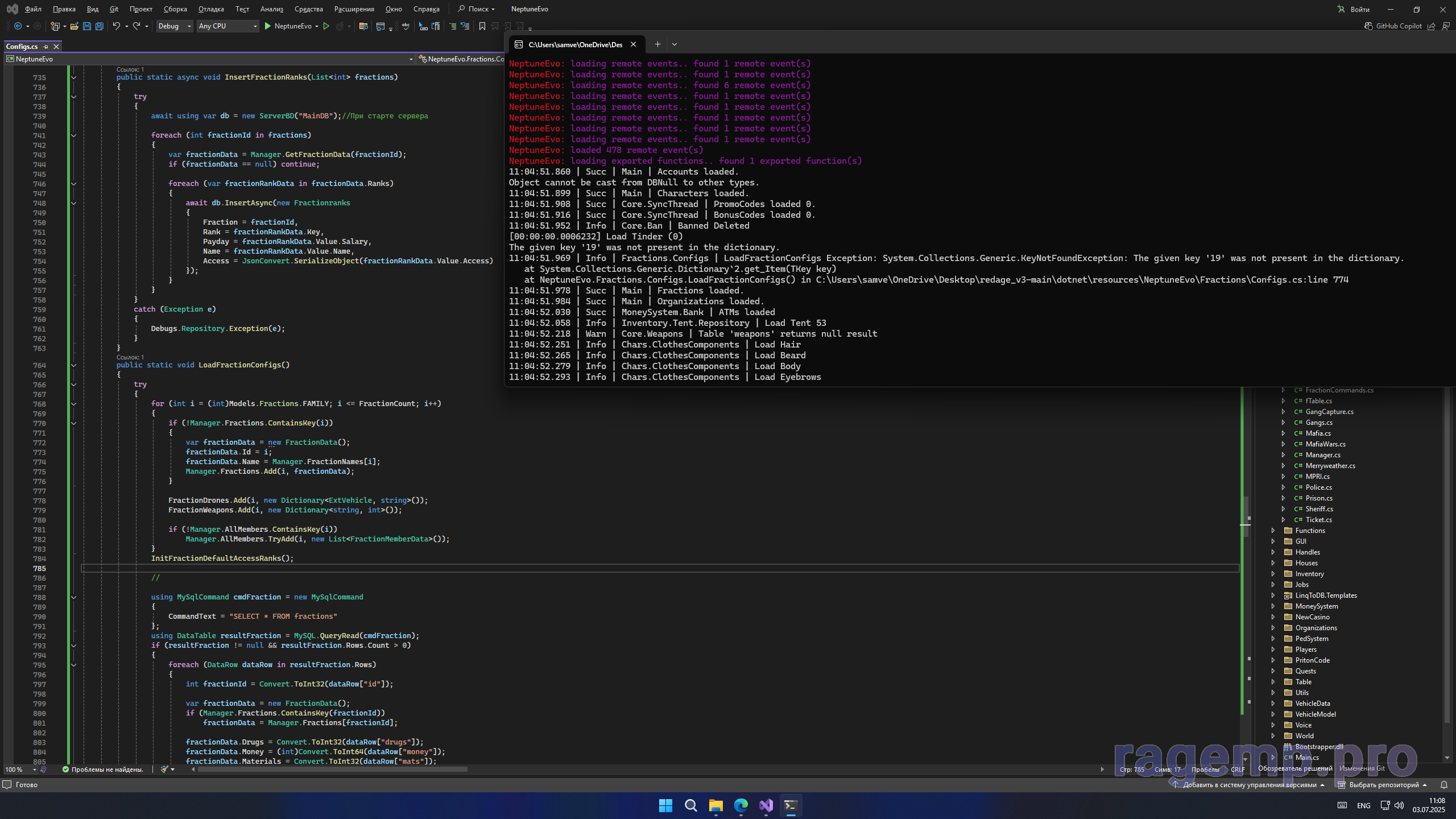Click the Find in Files icon
The width and height of the screenshot is (1456, 819).
(x=363, y=26)
